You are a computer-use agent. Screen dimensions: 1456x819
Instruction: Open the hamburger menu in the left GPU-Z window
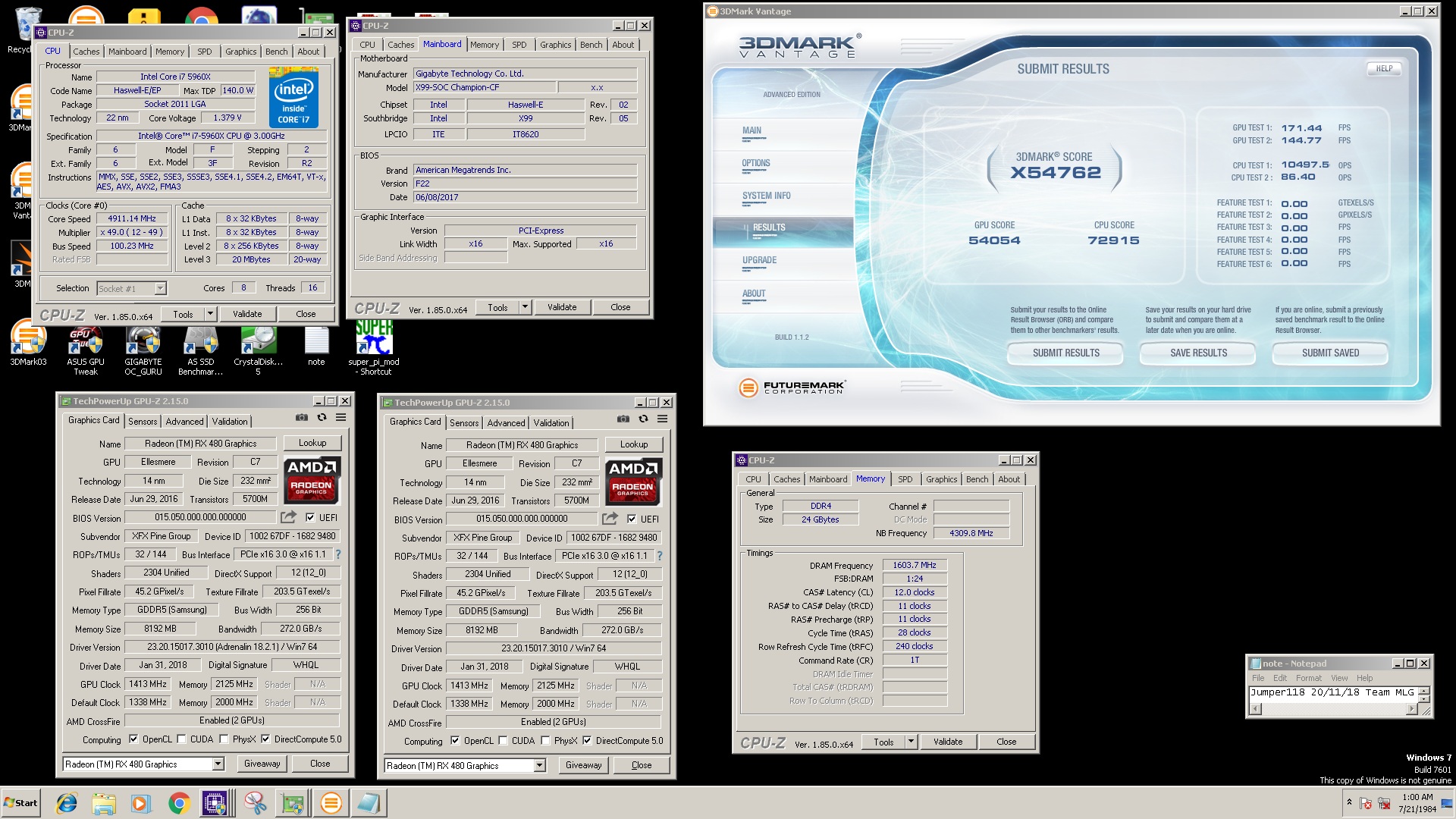click(341, 418)
